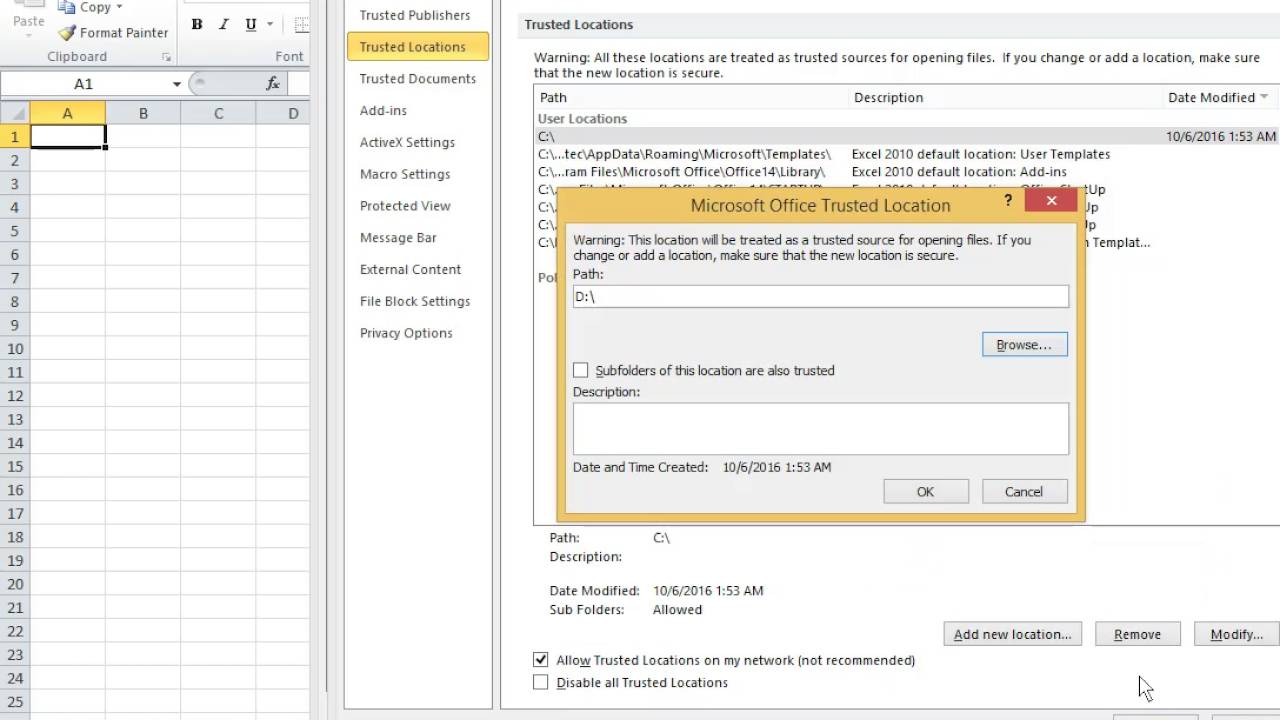Select row 1 header
The height and width of the screenshot is (720, 1280).
pos(15,136)
